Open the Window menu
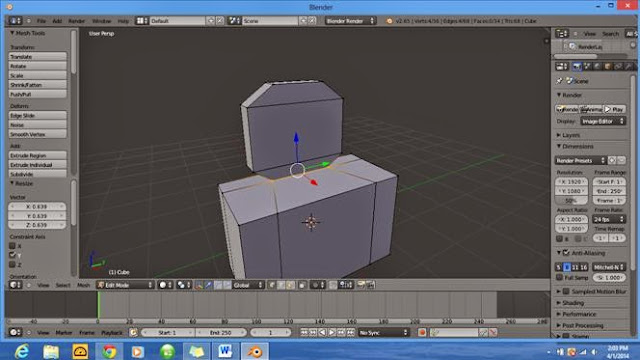The height and width of the screenshot is (360, 640). click(x=101, y=21)
